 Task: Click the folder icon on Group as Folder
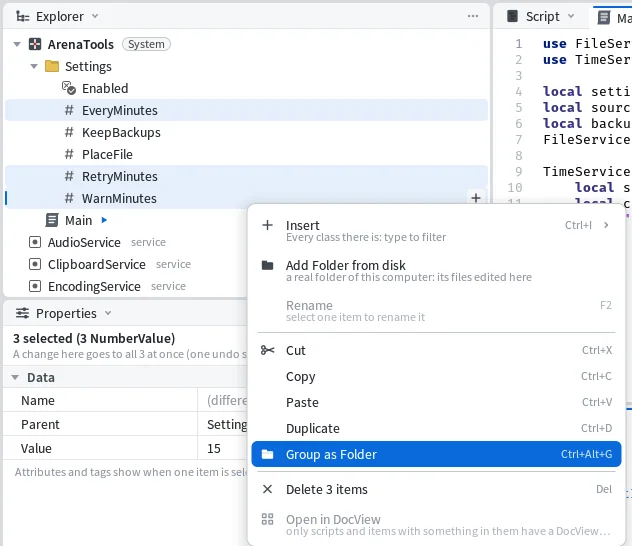tap(267, 454)
